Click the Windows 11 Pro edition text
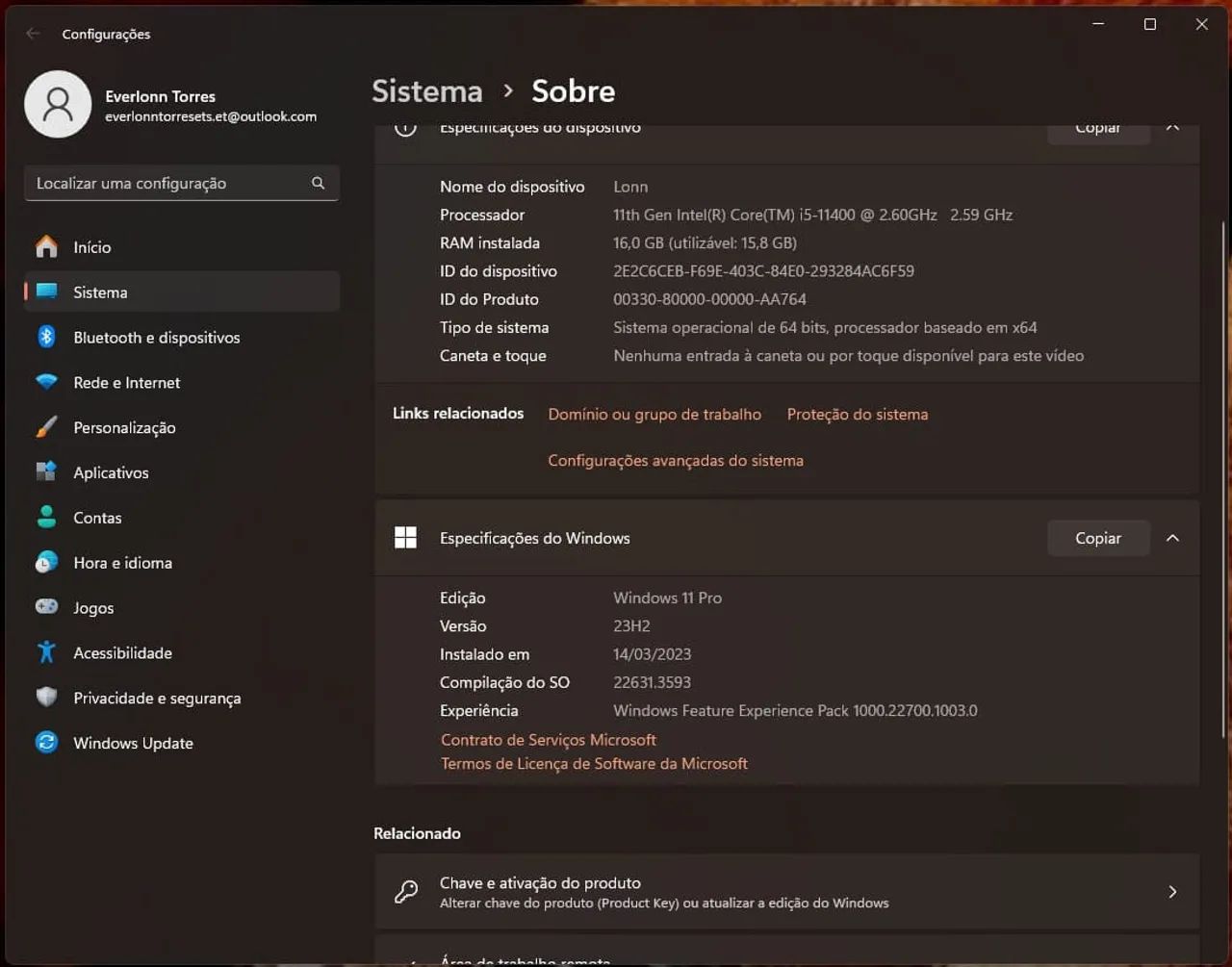 667,598
